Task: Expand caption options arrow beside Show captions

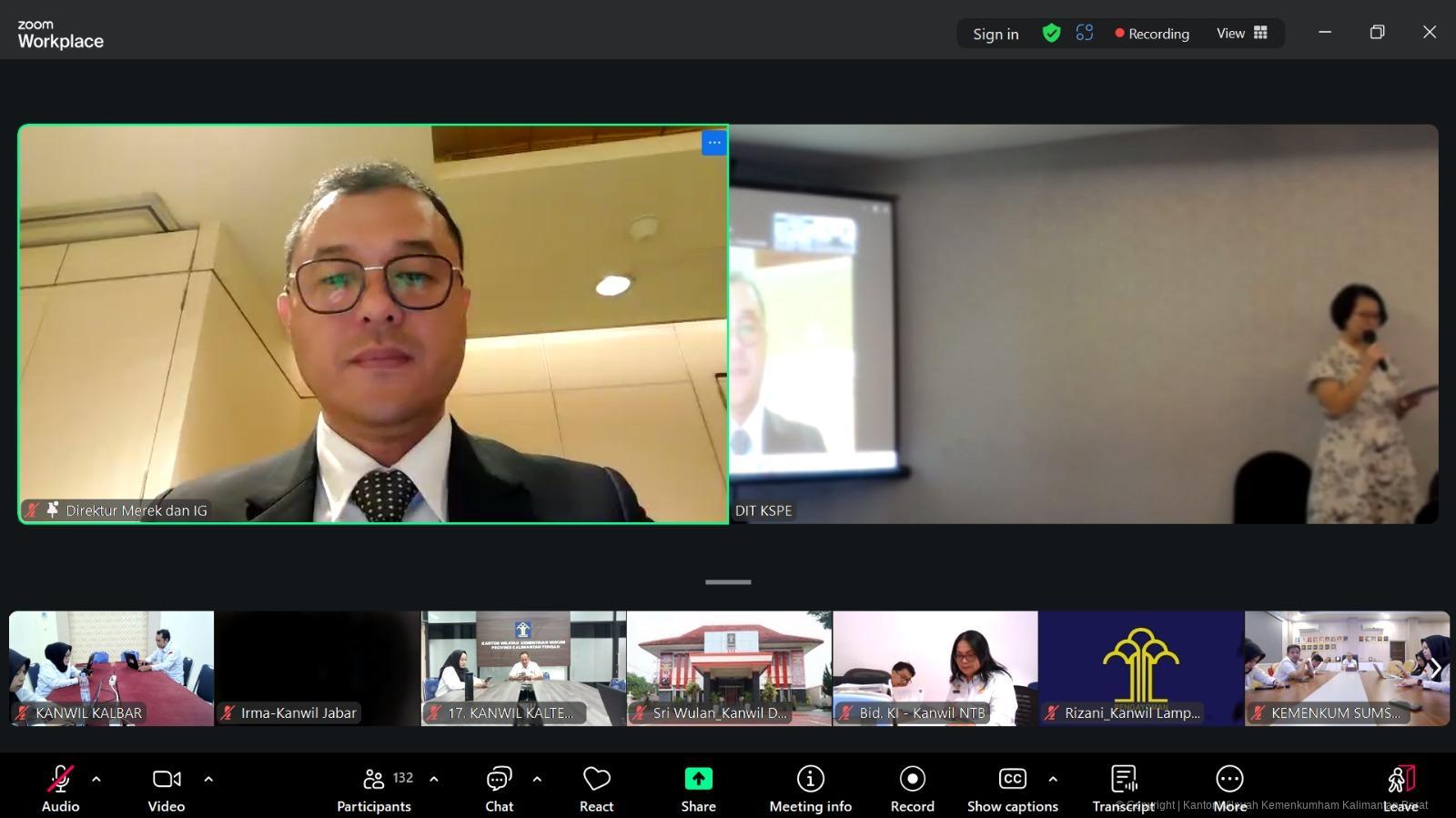Action: coord(1053,779)
